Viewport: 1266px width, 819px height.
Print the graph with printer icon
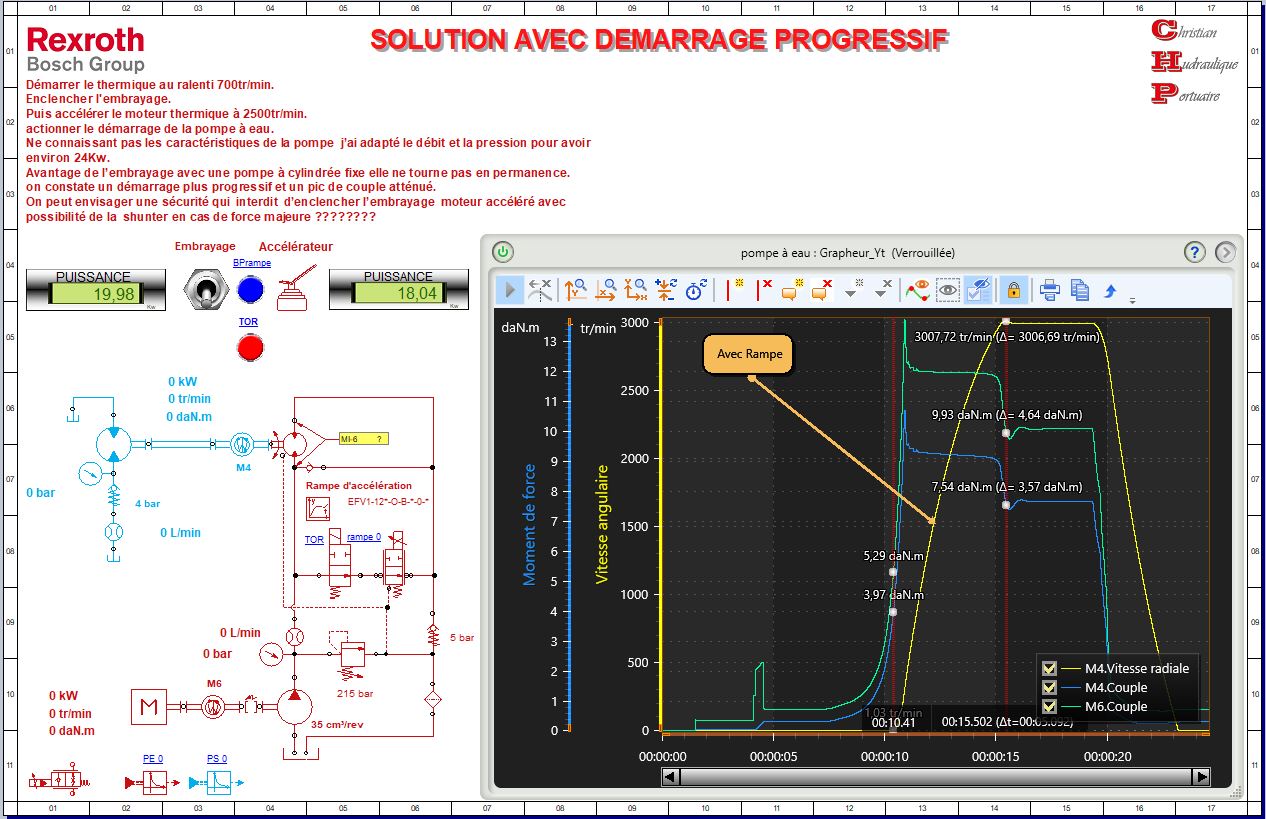coord(1050,290)
